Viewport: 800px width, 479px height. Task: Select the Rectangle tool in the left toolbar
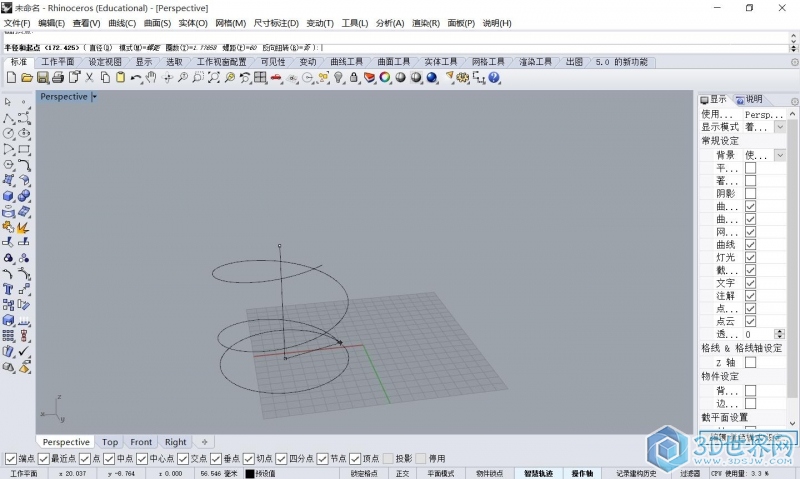pos(24,149)
